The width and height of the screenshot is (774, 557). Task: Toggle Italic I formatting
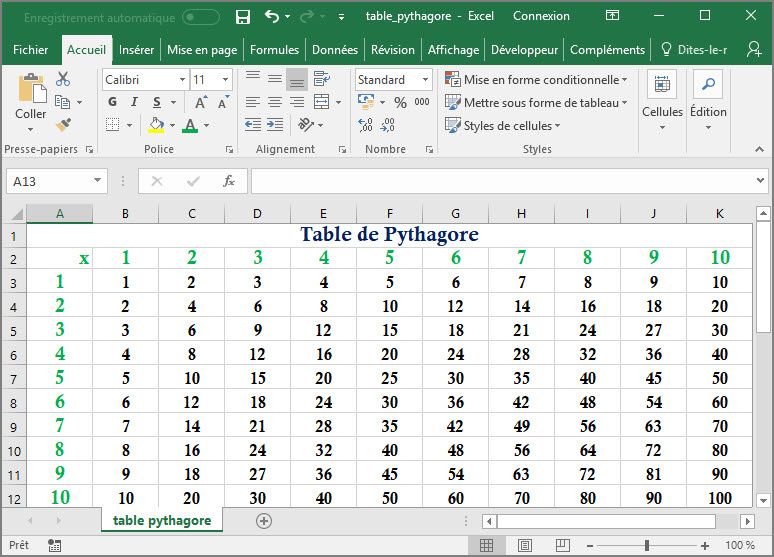point(134,102)
